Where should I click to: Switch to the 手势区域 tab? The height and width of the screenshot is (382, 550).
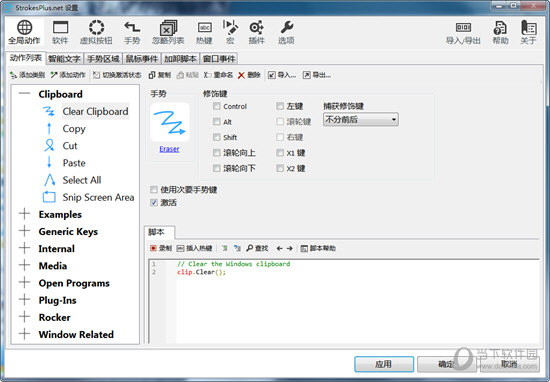[x=103, y=59]
